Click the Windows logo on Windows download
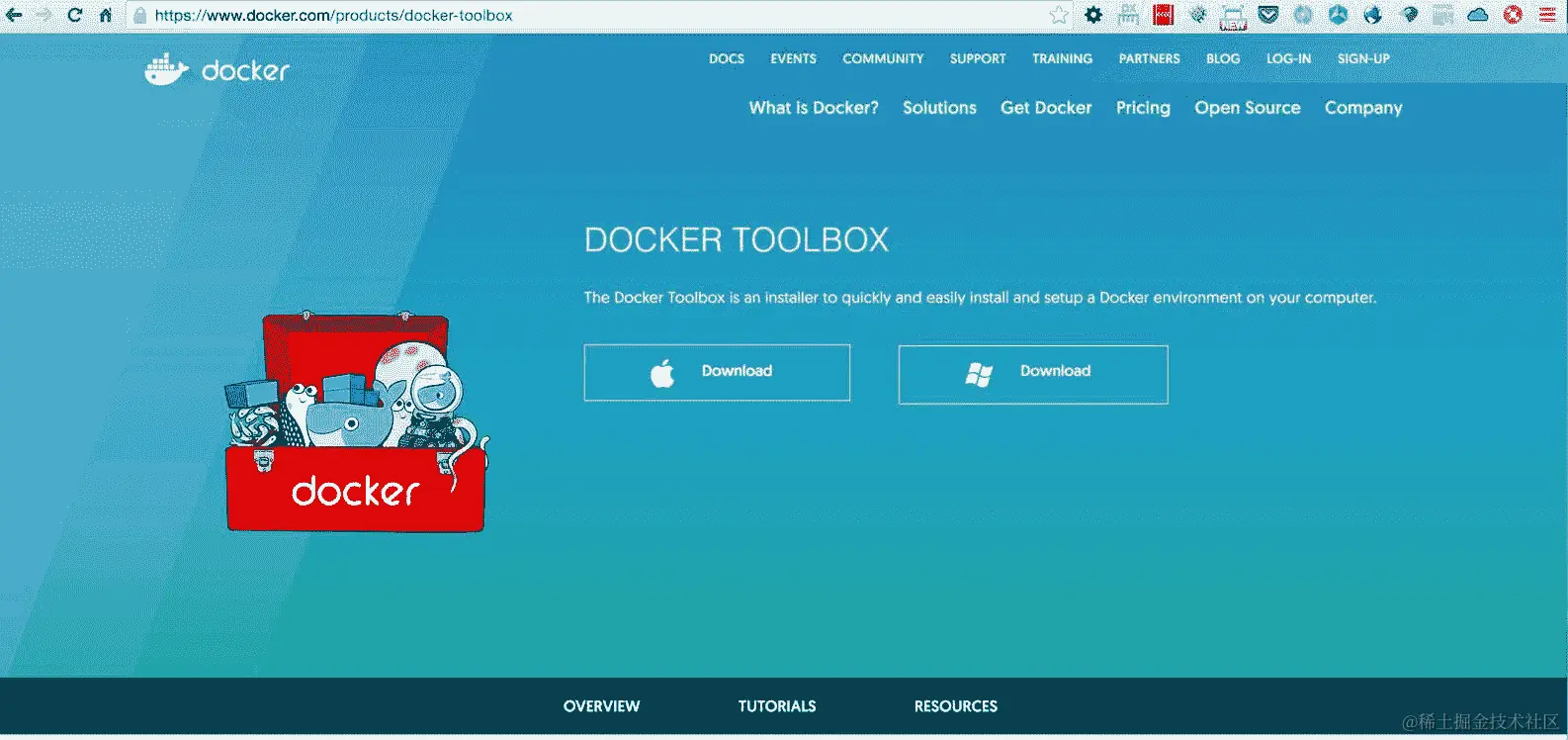The image size is (1568, 740). click(x=979, y=374)
